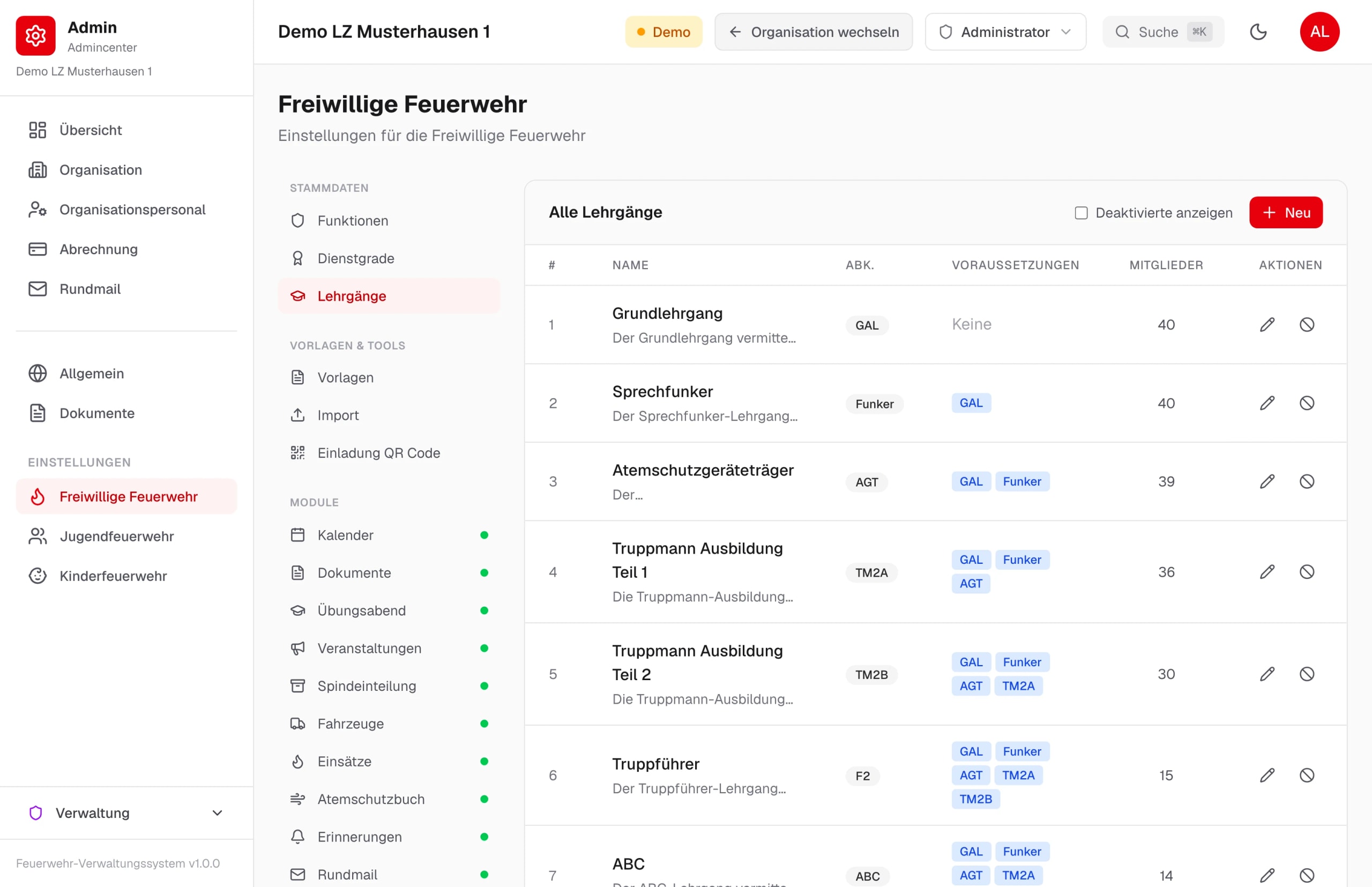
Task: Click the Funker prerequisite tag in Atemschutzgeräteträger row
Action: pos(1022,481)
